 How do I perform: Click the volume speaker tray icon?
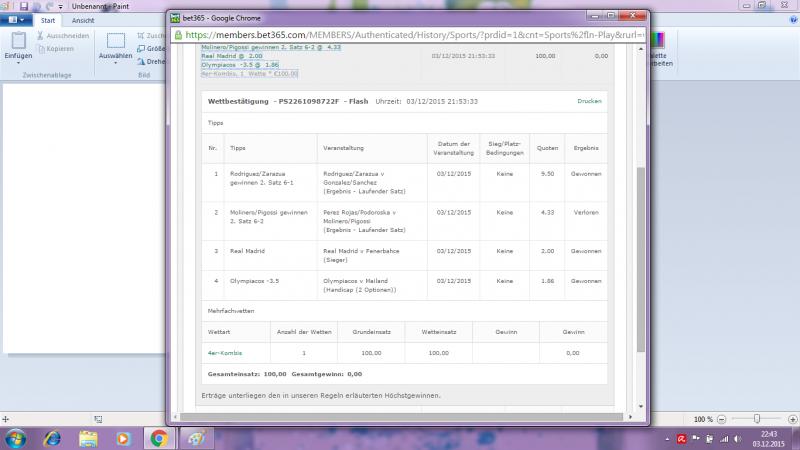click(x=738, y=439)
